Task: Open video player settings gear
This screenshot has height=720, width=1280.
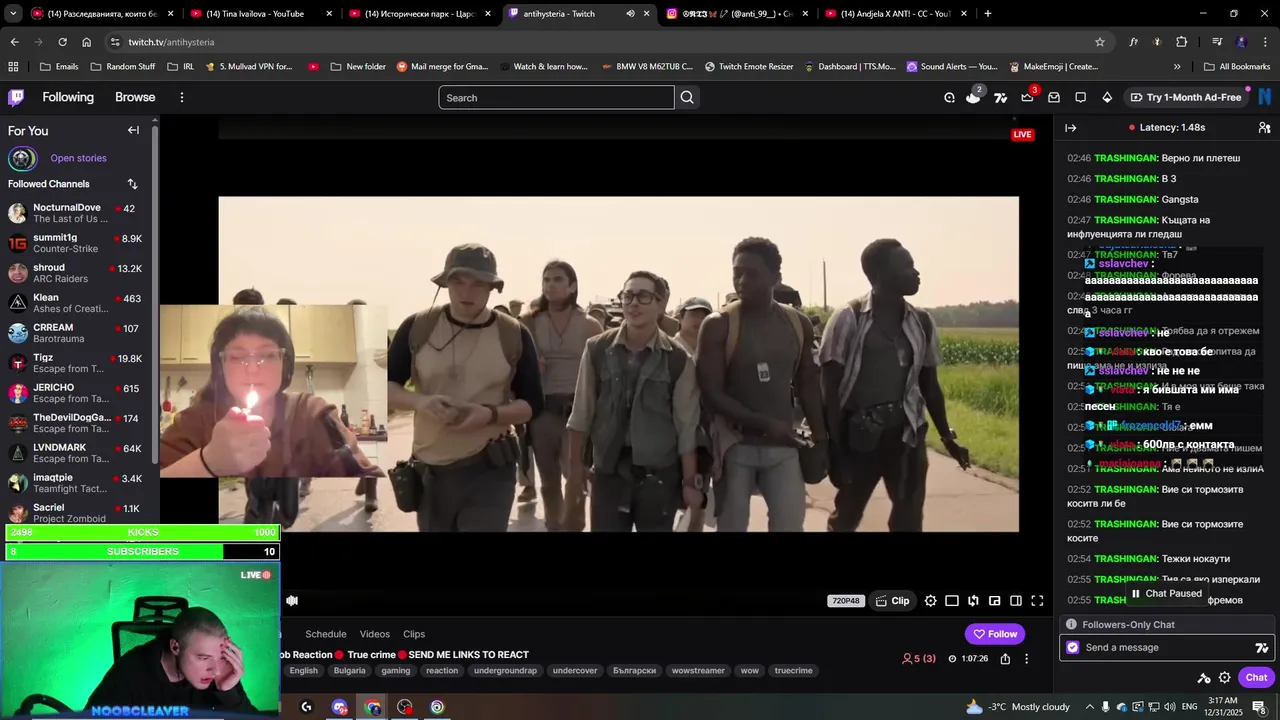Action: 930,601
